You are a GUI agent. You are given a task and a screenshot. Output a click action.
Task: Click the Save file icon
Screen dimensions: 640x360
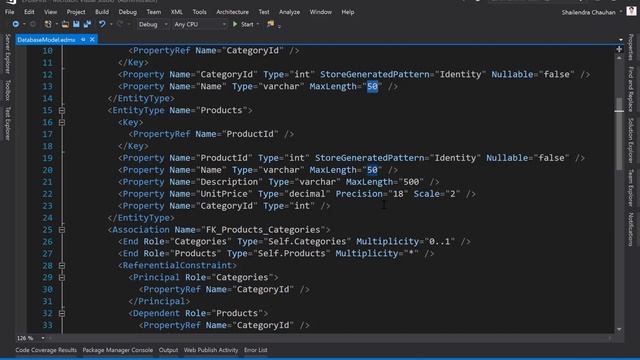coord(76,24)
